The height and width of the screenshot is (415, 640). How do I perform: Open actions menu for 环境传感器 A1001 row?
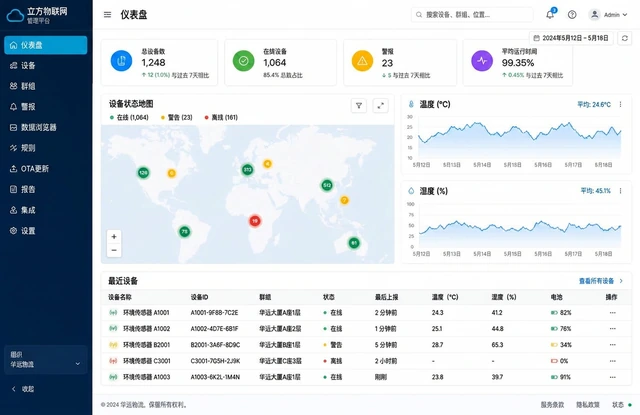point(612,313)
